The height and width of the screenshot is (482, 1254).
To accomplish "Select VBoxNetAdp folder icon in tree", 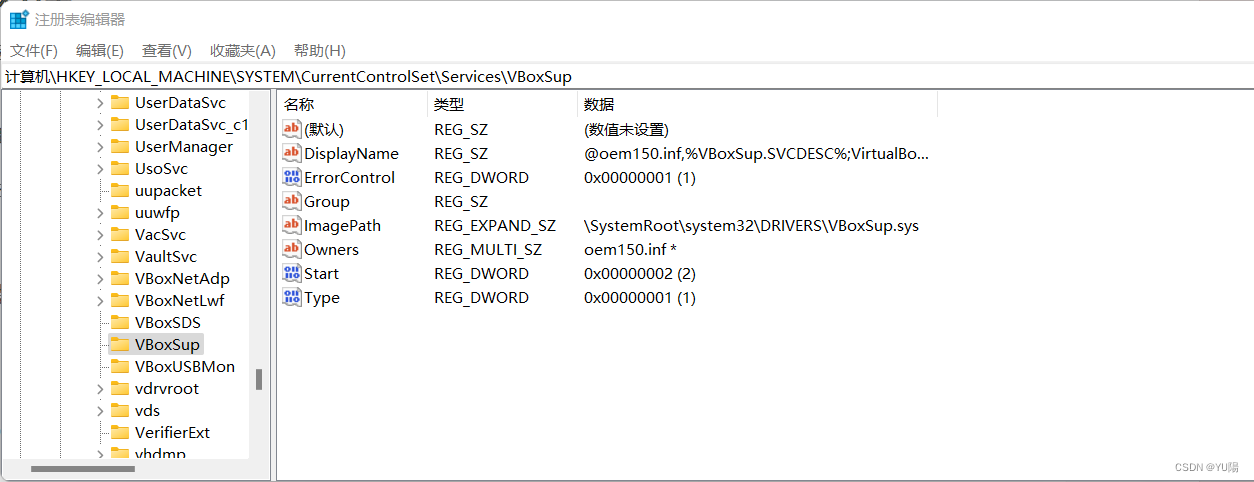I will click(120, 279).
